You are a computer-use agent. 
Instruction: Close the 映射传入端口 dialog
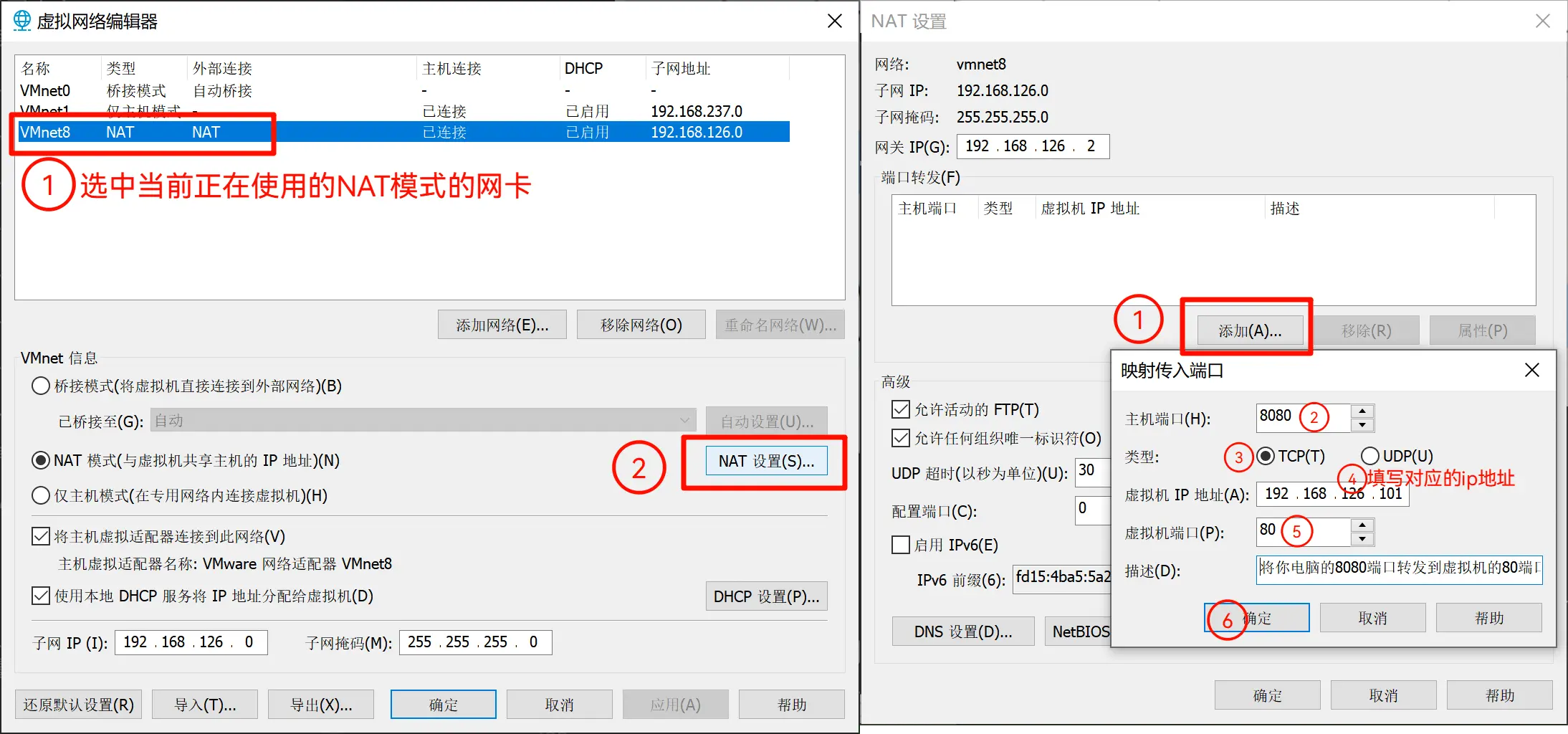tap(1532, 370)
